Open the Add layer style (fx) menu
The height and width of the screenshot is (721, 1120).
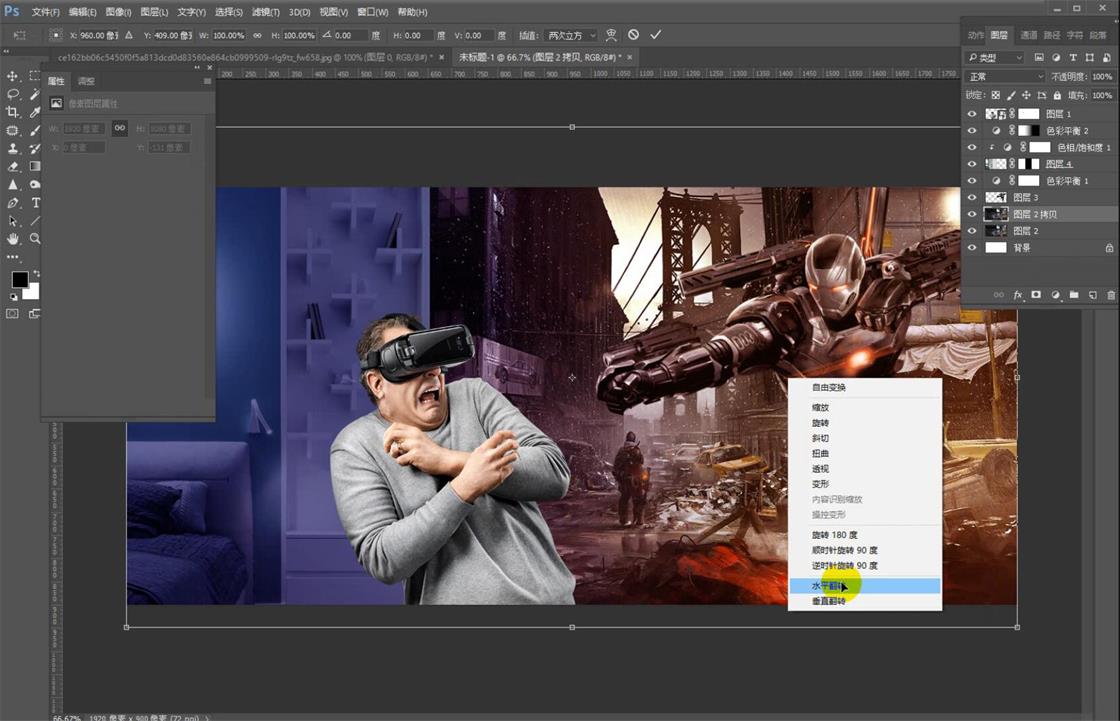(x=1017, y=293)
